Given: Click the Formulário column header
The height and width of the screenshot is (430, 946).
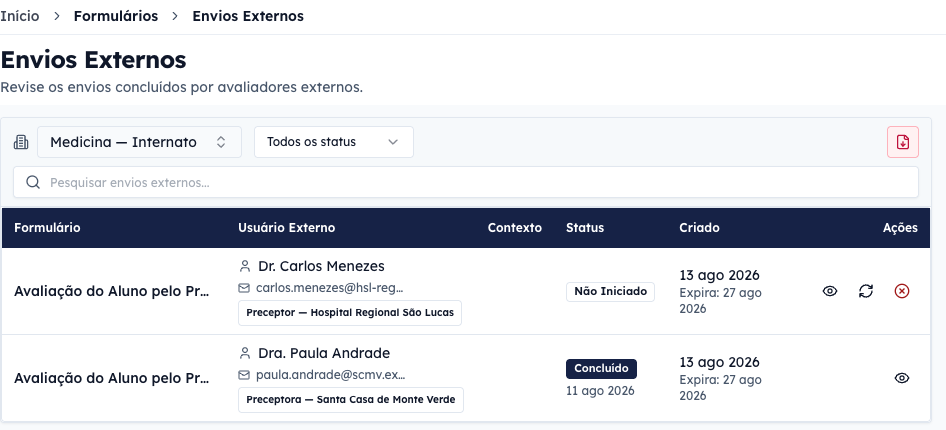Looking at the screenshot, I should click(x=47, y=228).
